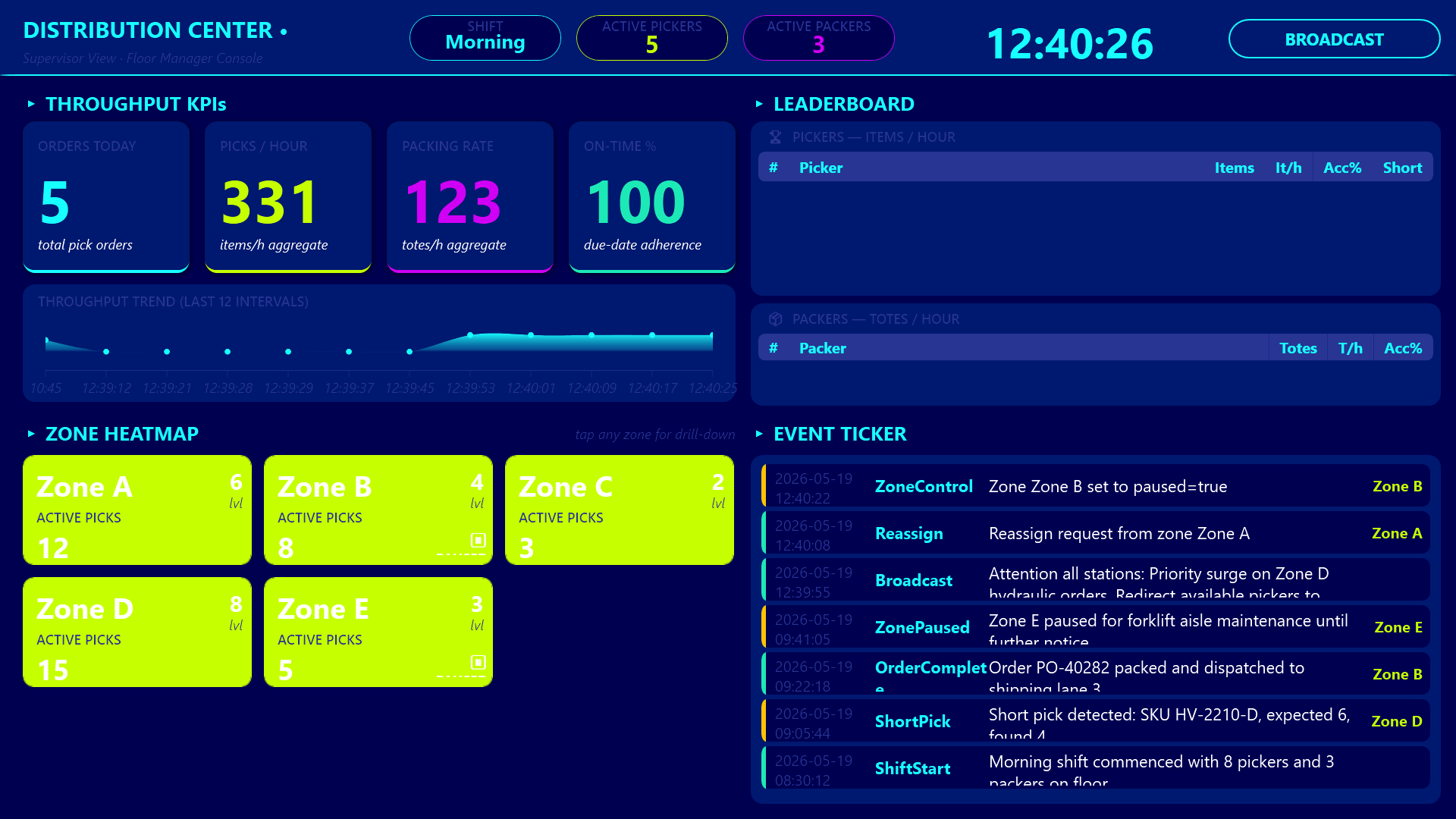Viewport: 1456px width, 819px height.
Task: Select the ShiftStart event row
Action: tap(1096, 768)
